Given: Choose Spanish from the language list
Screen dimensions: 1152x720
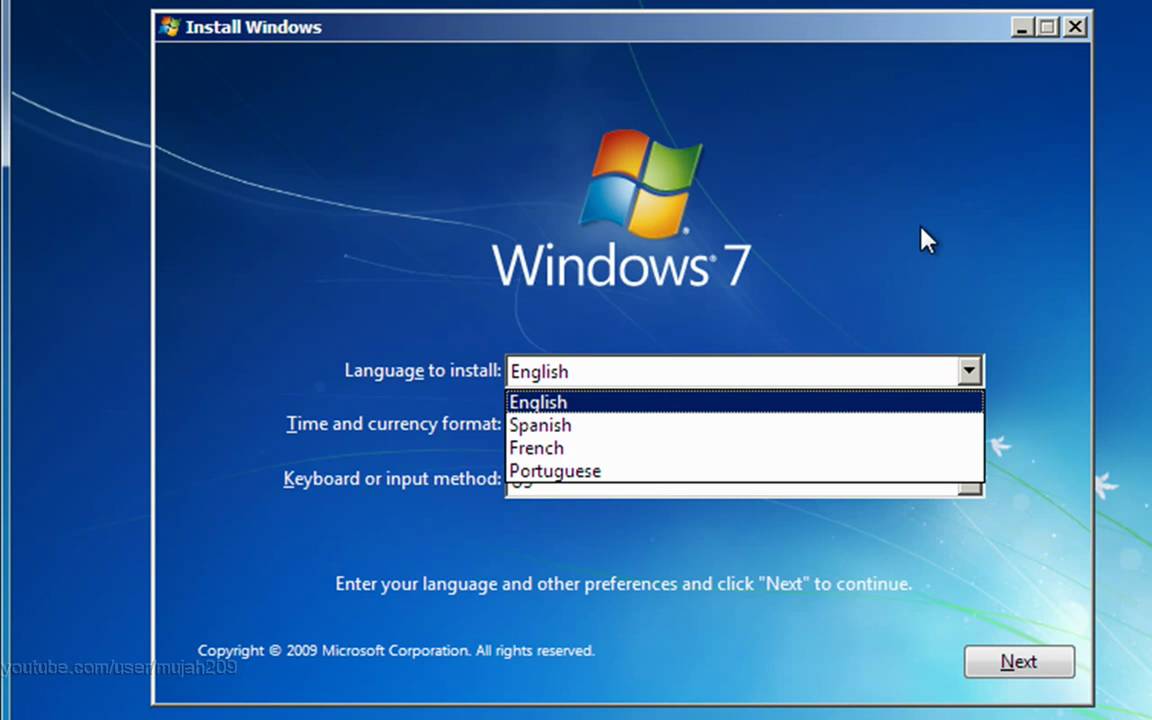Looking at the screenshot, I should click(x=745, y=425).
